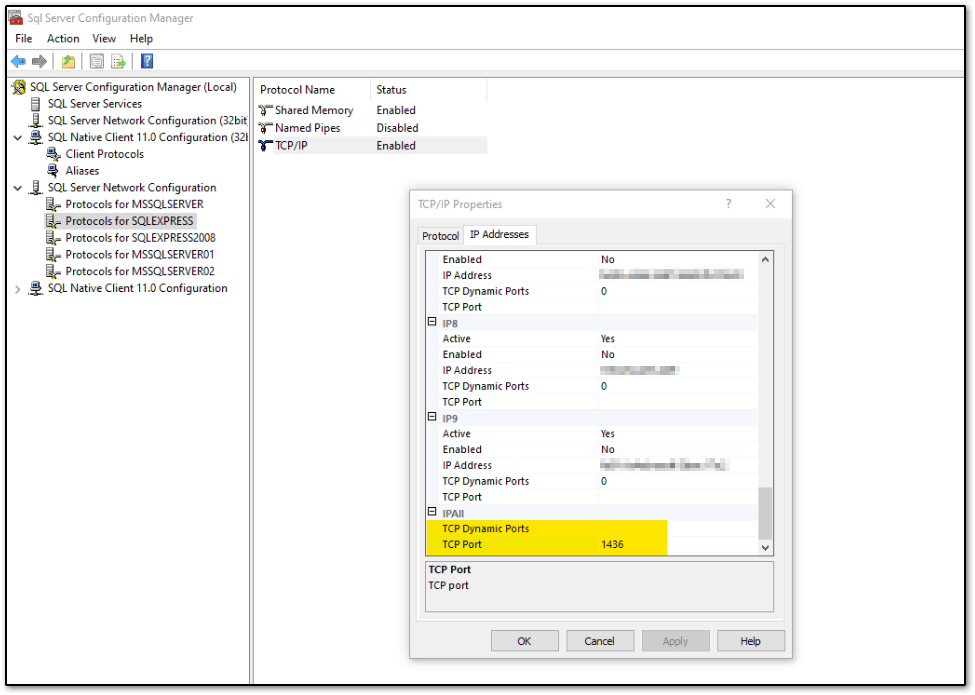The height and width of the screenshot is (695, 975).
Task: Click the Apply button
Action: (675, 641)
